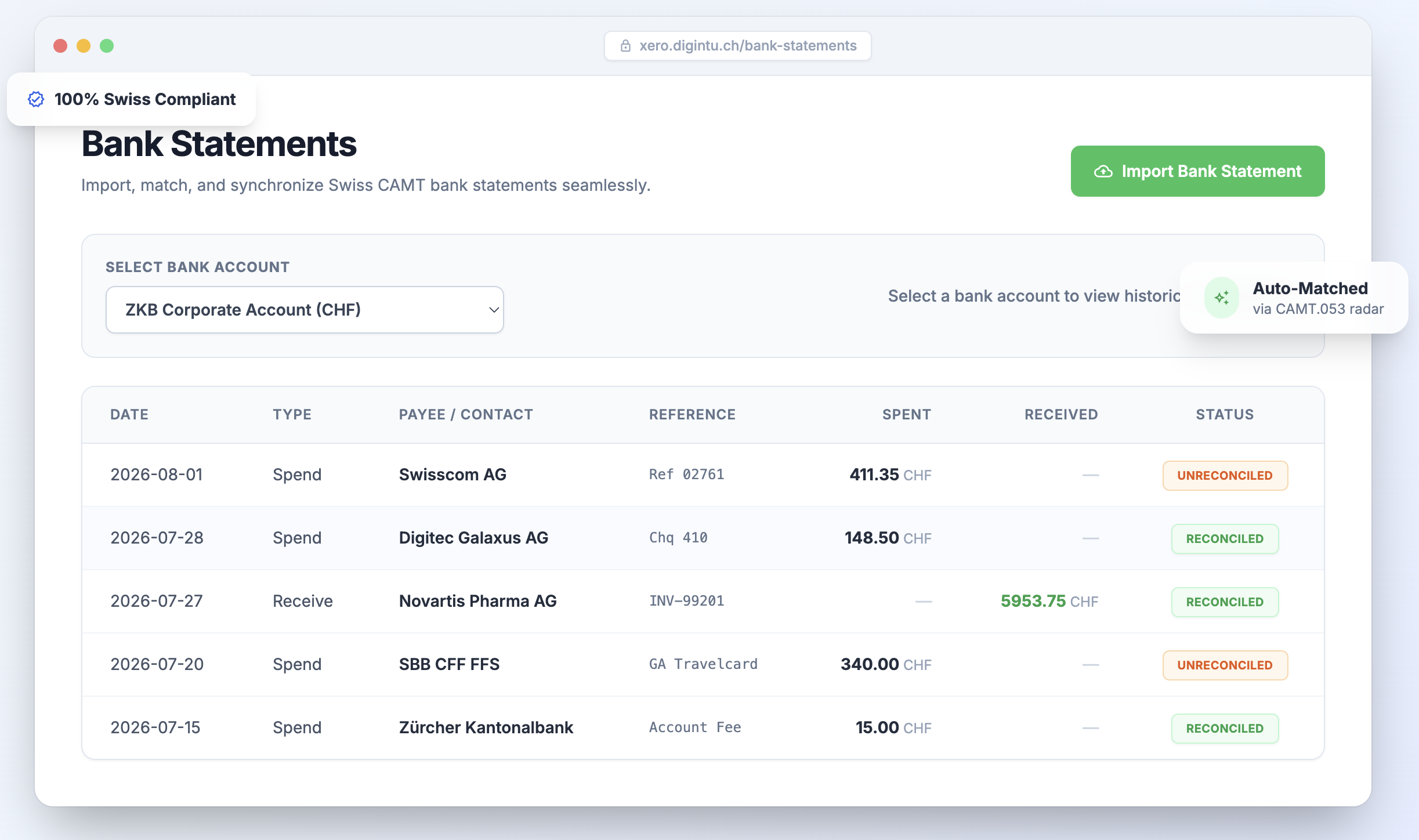
Task: Click the spent amount 148.50 CHF
Action: (888, 538)
